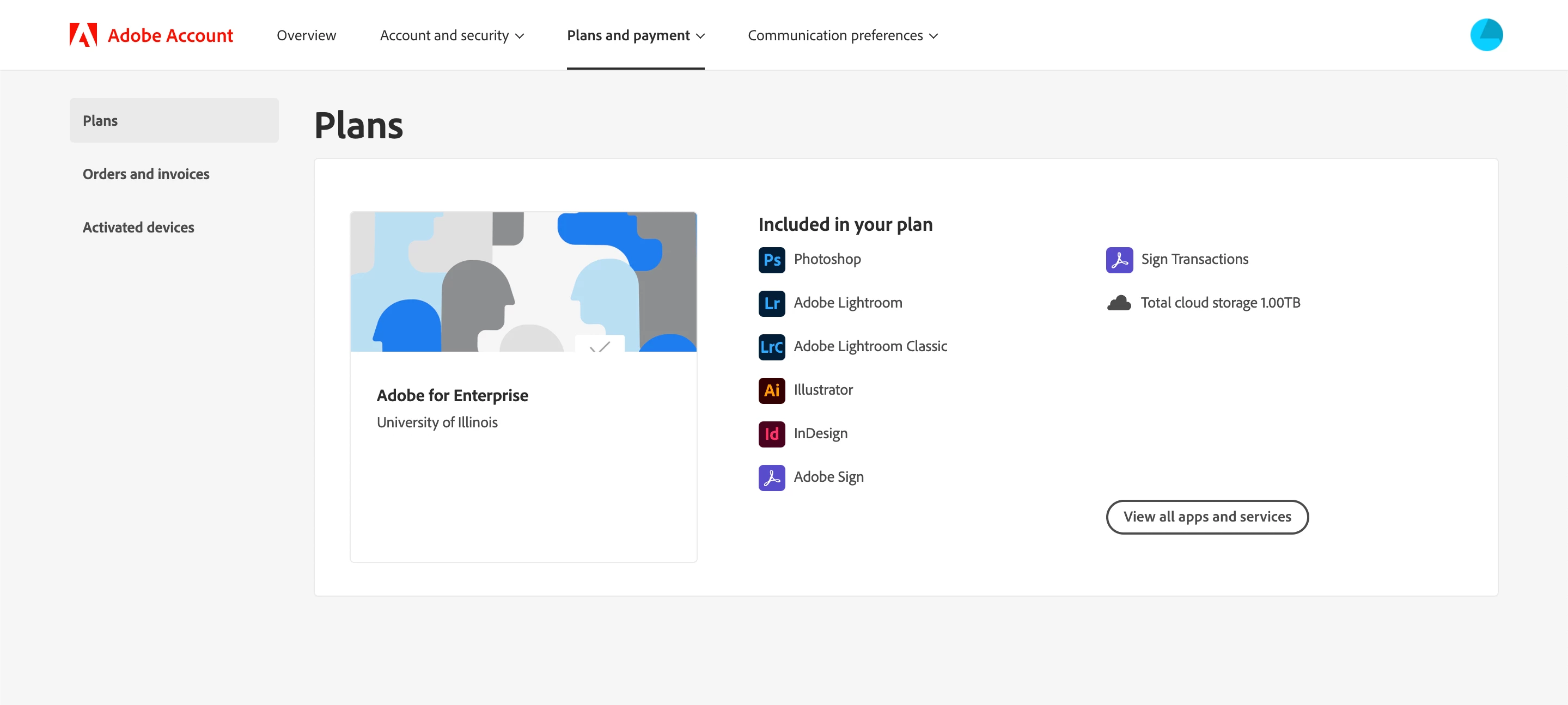This screenshot has height=705, width=1568.
Task: Click View all apps and services
Action: click(x=1206, y=517)
